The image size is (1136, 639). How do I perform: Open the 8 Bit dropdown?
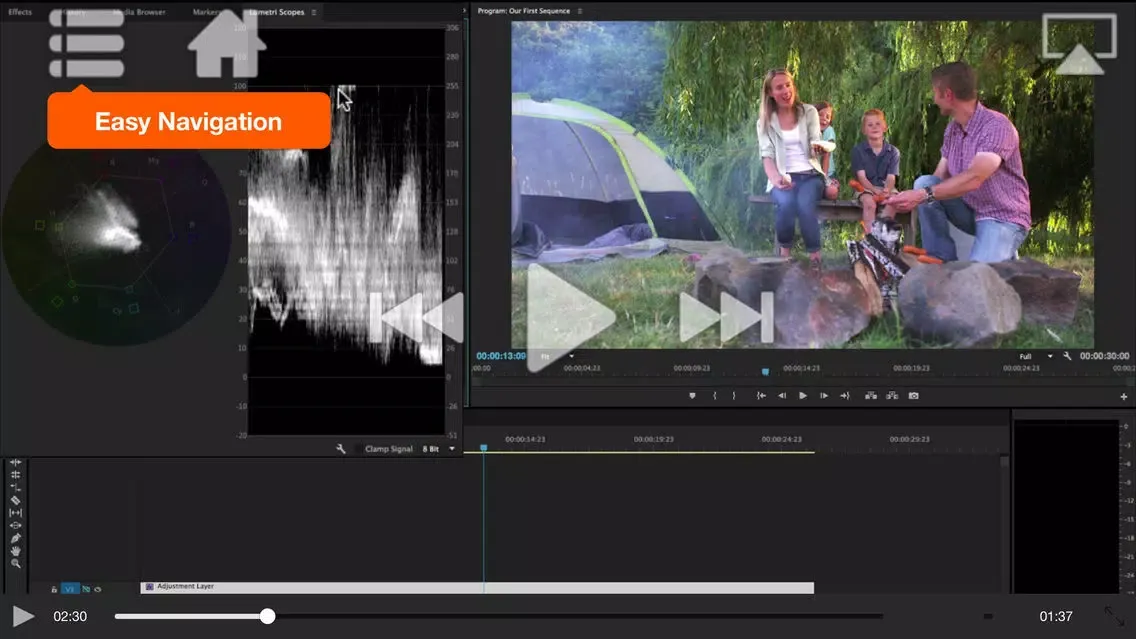tap(438, 448)
